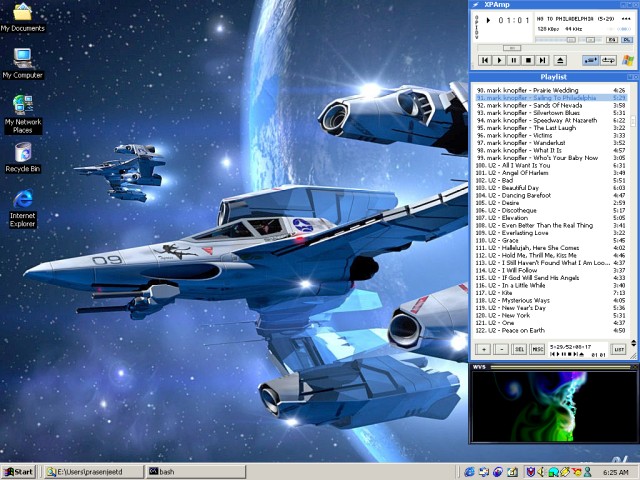Toggle shuffle mode in player
This screenshot has height=480, width=640.
coord(591,60)
